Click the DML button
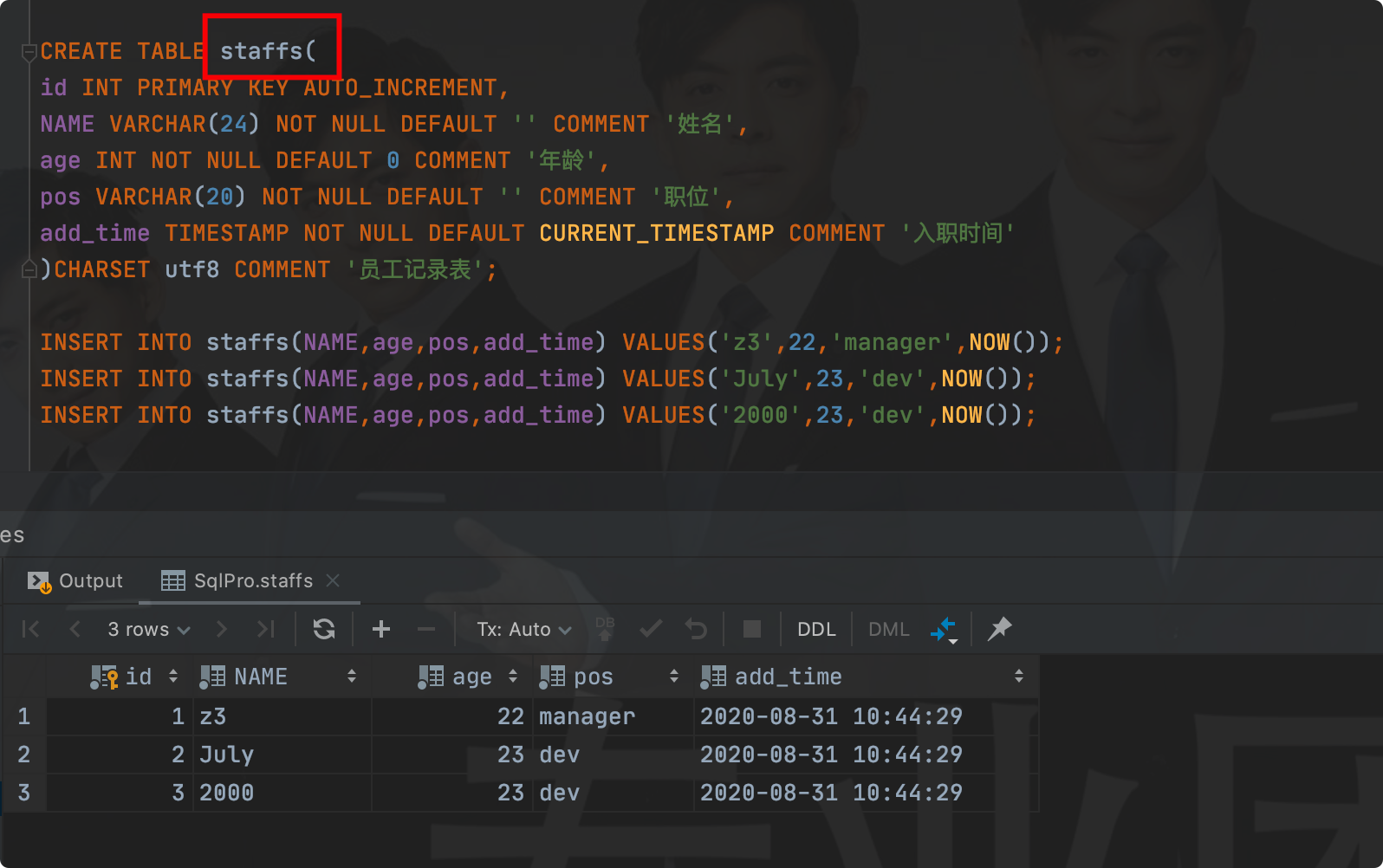Screen dimensions: 1383x868 (x=889, y=630)
